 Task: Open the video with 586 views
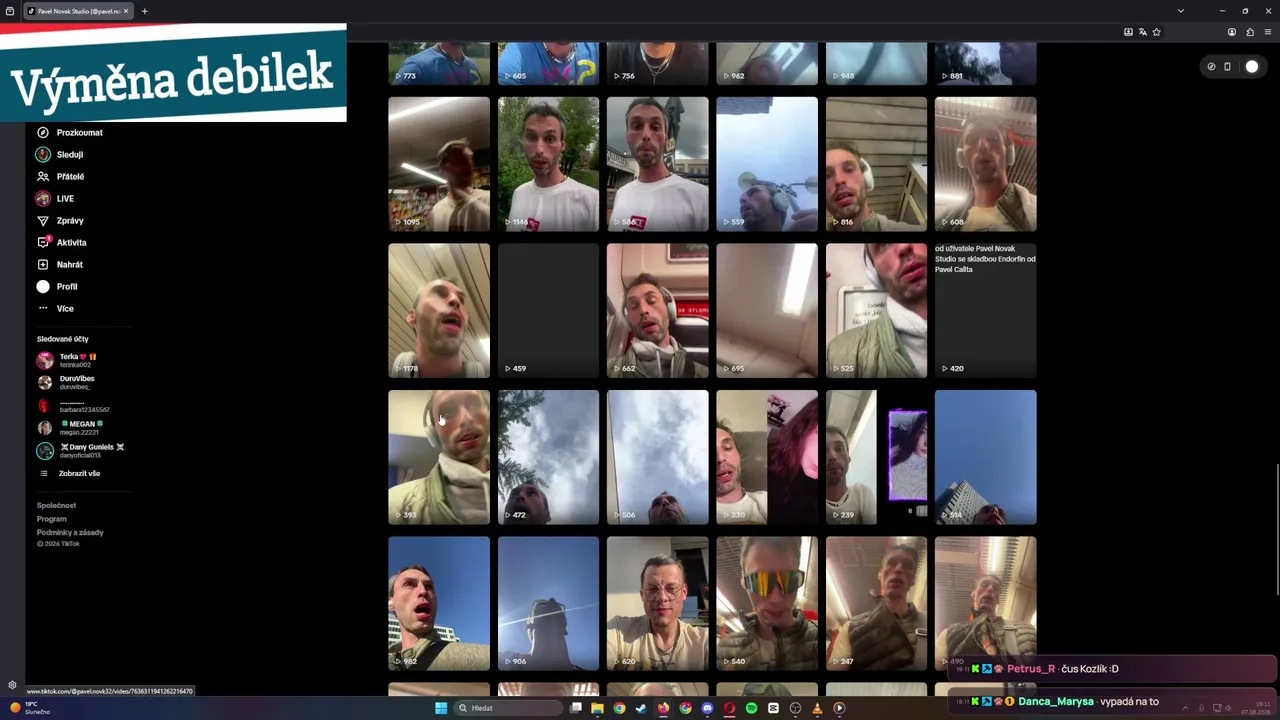[x=657, y=164]
